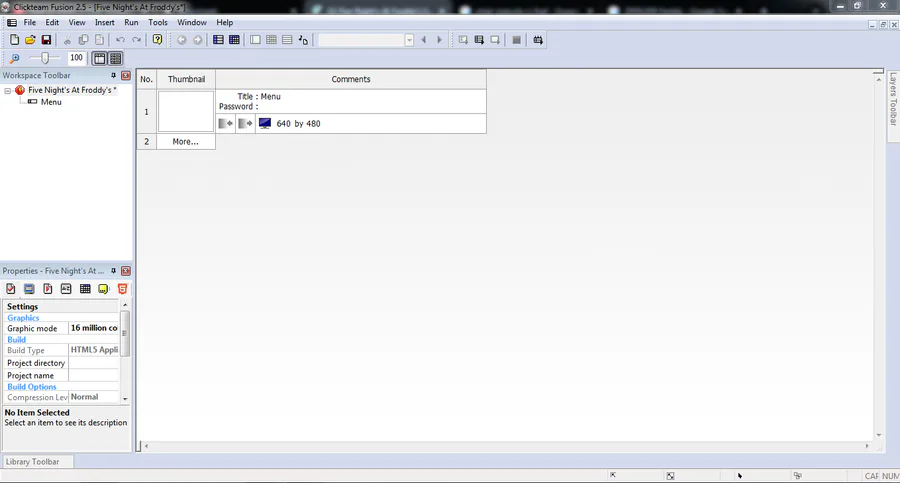Image resolution: width=900 pixels, height=483 pixels.
Task: Click the Build and Run icon
Action: 538,40
